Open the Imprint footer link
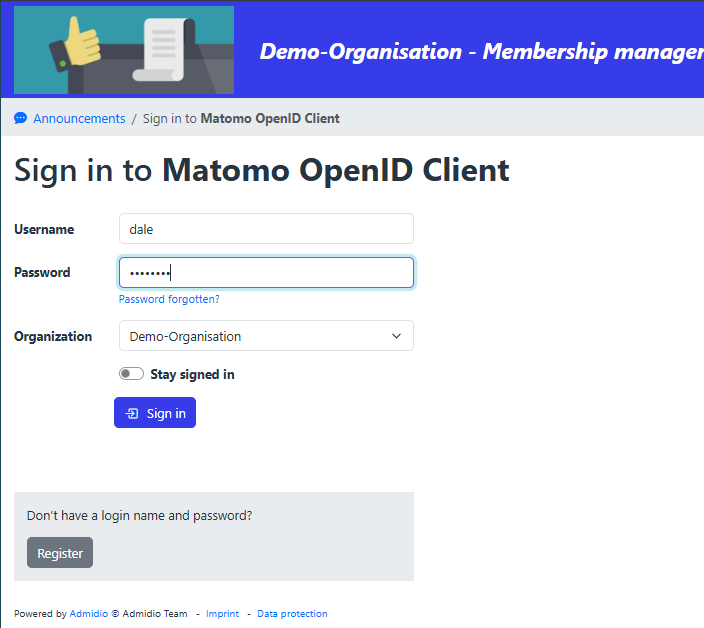The image size is (704, 628). point(222,614)
